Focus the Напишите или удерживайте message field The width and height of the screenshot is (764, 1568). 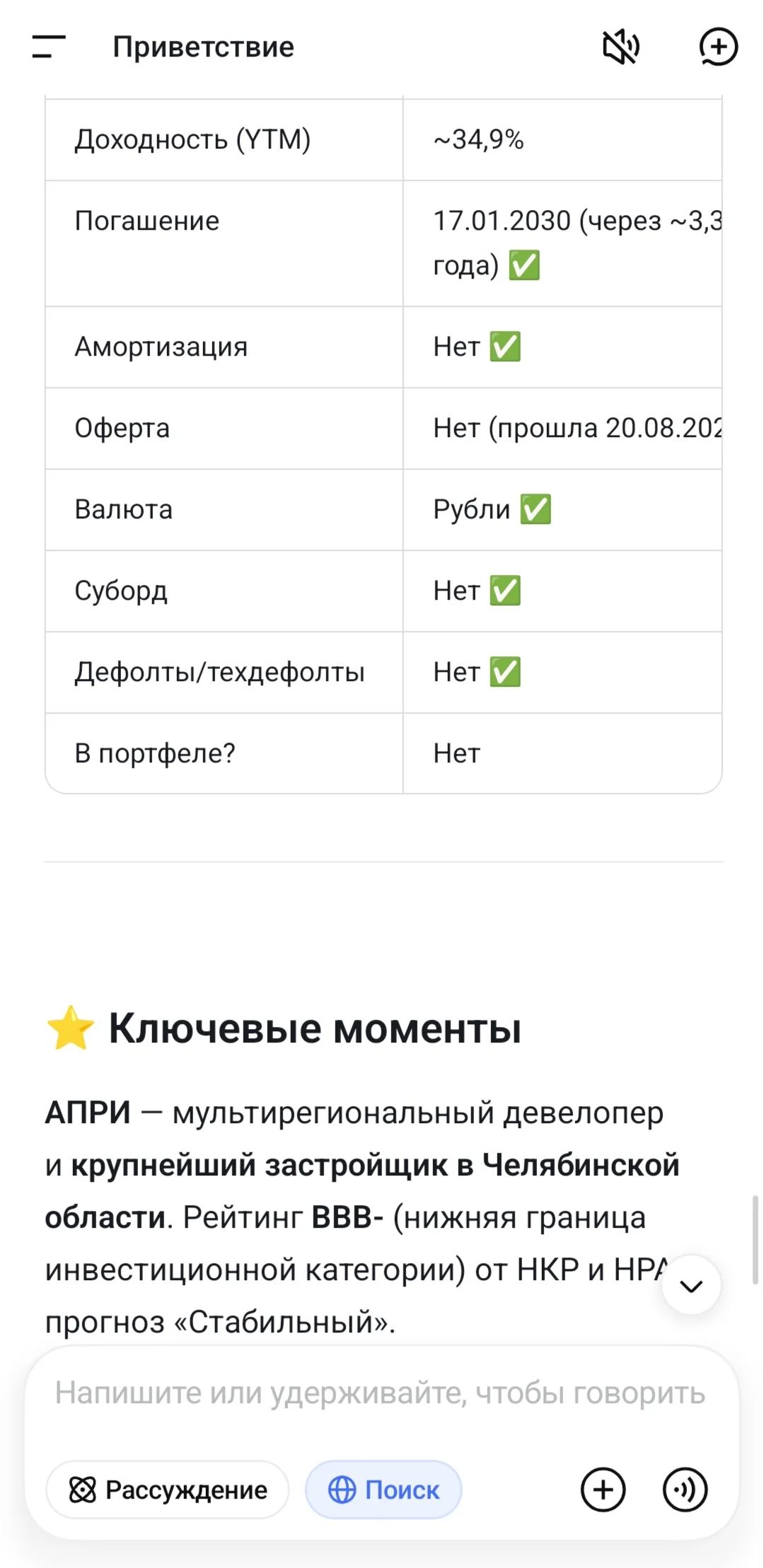(381, 1393)
